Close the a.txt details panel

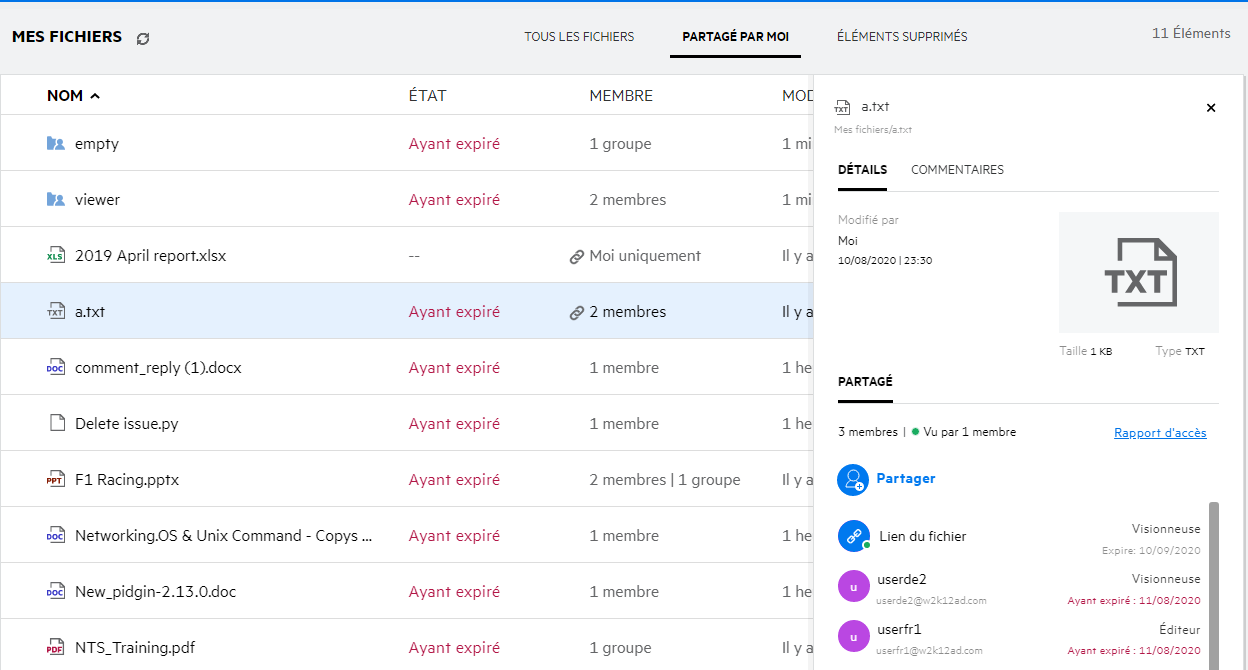click(x=1211, y=108)
